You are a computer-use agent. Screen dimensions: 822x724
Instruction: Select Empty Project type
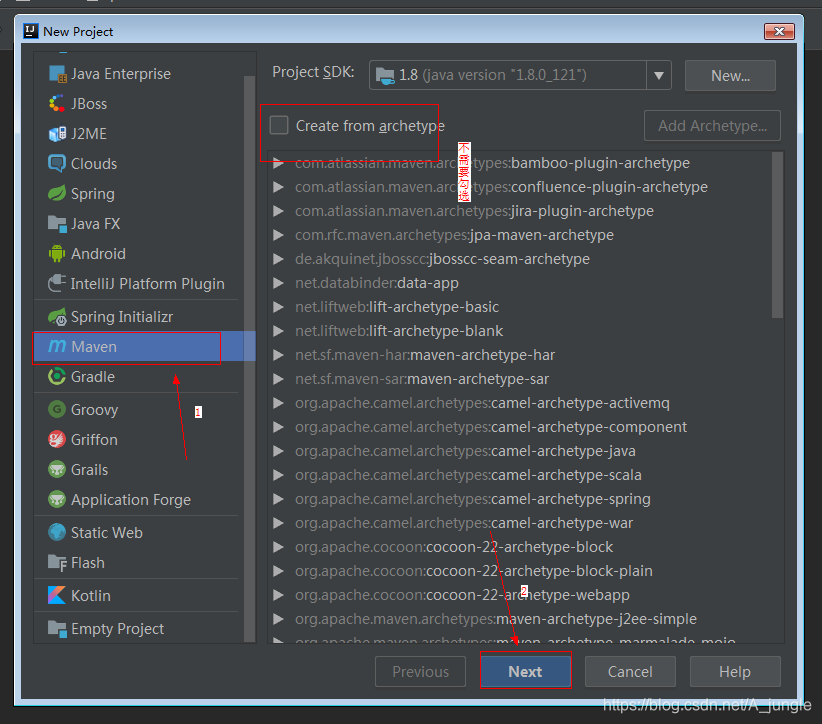pyautogui.click(x=139, y=628)
